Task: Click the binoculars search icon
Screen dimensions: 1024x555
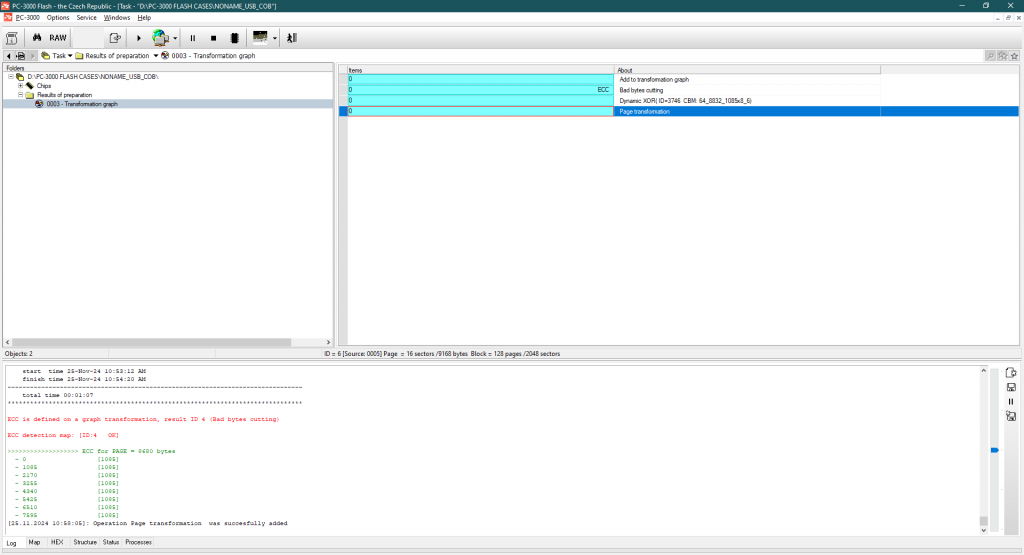Action: pyautogui.click(x=38, y=38)
